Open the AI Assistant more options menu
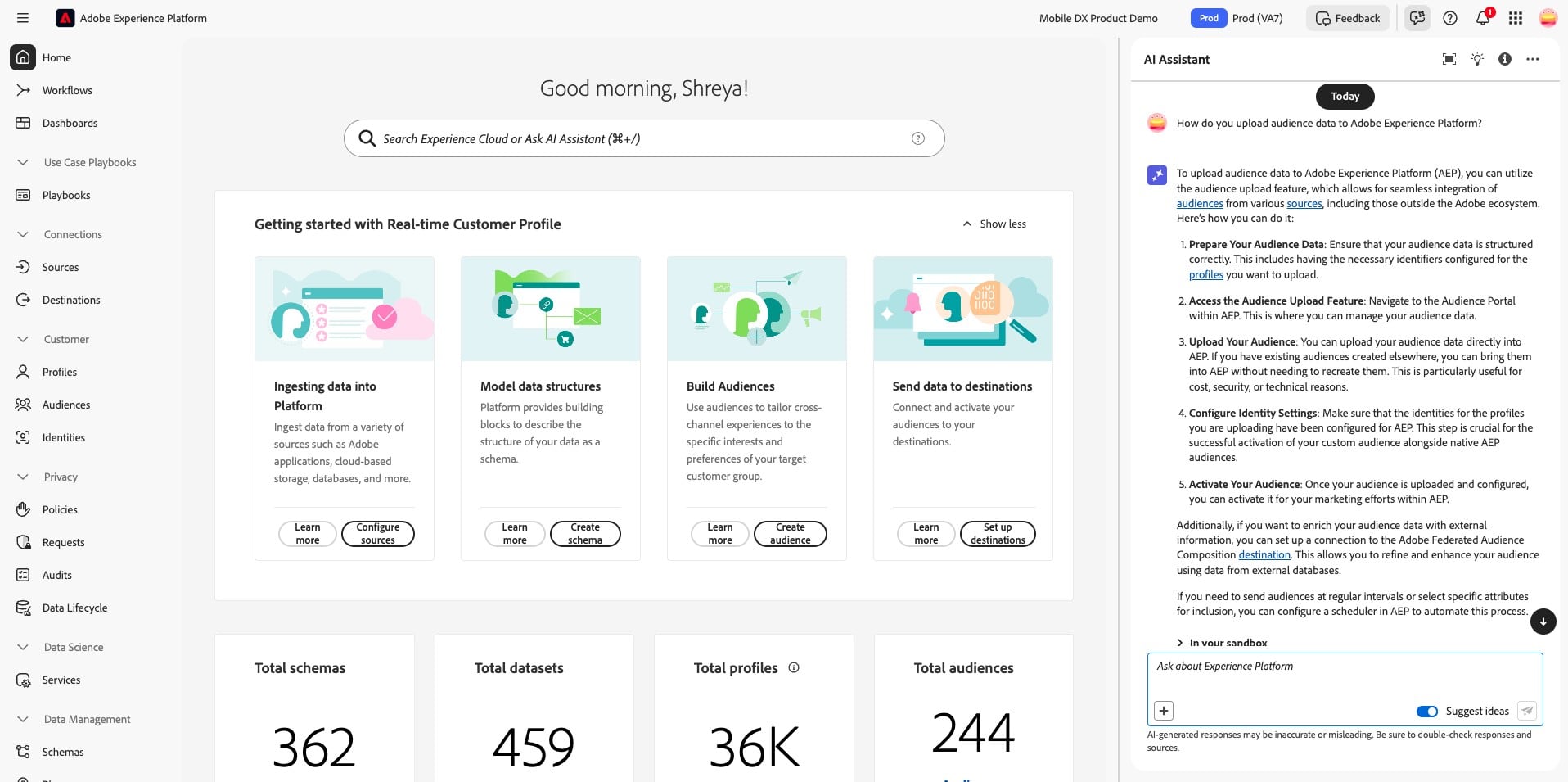 (x=1533, y=59)
